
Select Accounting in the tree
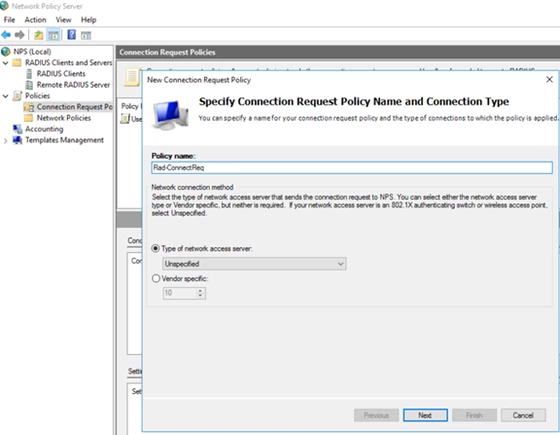44,129
